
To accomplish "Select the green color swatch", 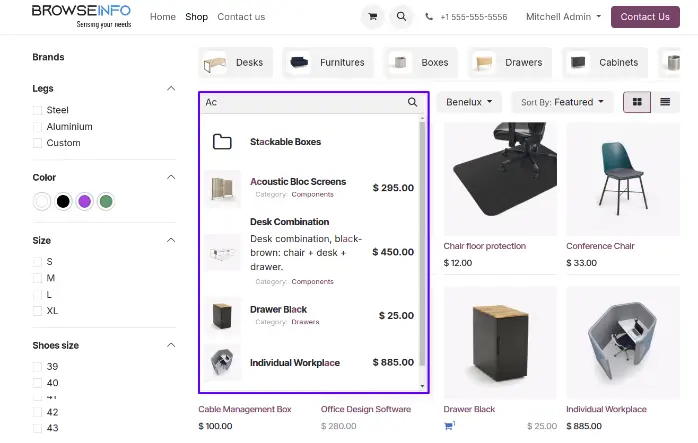I will 106,201.
